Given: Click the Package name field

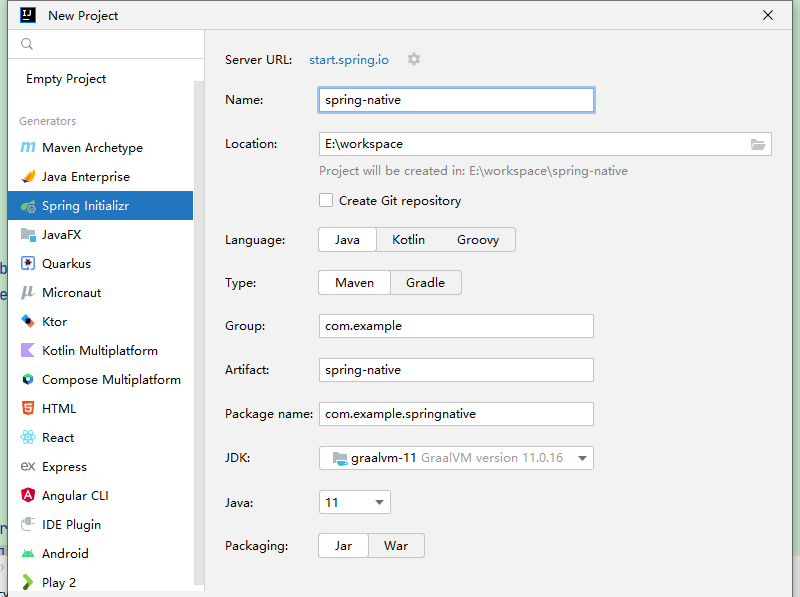Looking at the screenshot, I should tap(456, 414).
